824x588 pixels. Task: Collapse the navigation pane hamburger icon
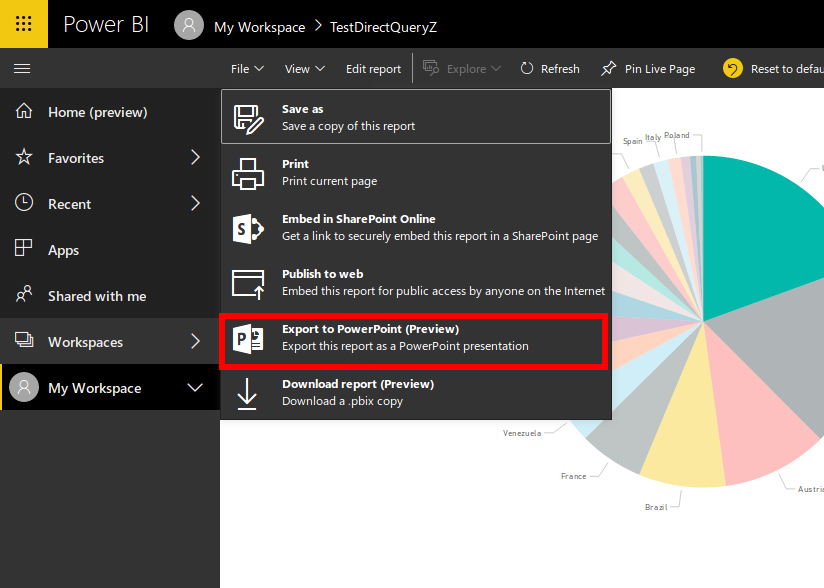[x=22, y=69]
